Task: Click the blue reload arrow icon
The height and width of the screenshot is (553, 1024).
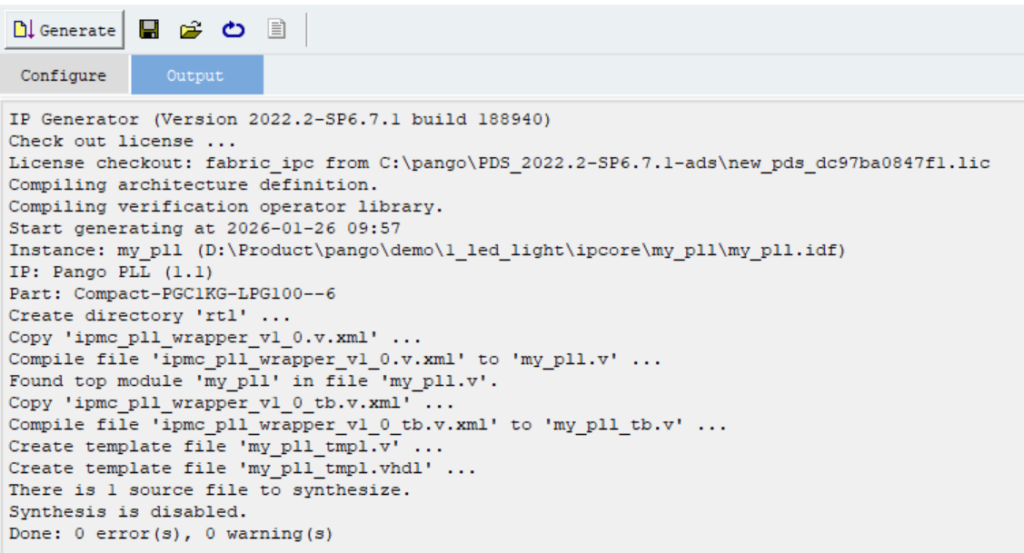Action: point(233,30)
